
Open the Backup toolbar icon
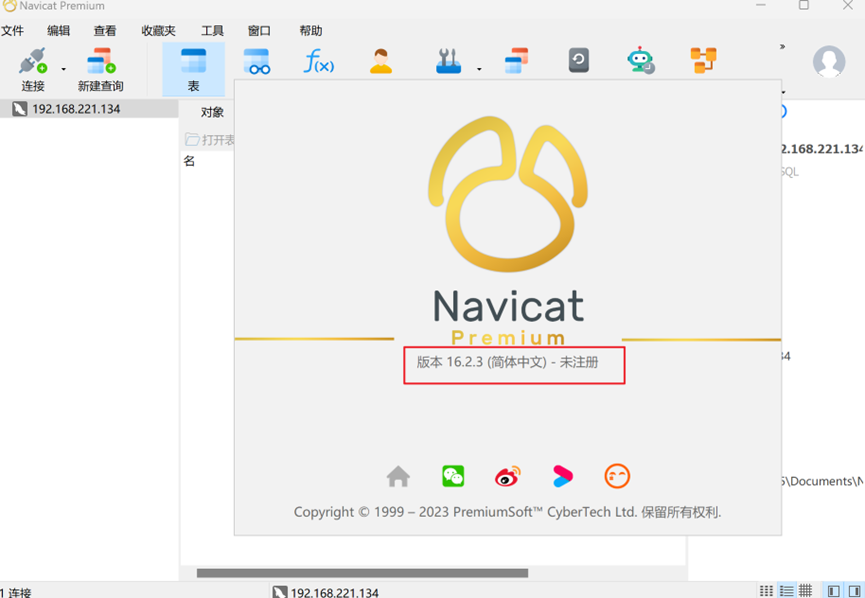click(579, 60)
